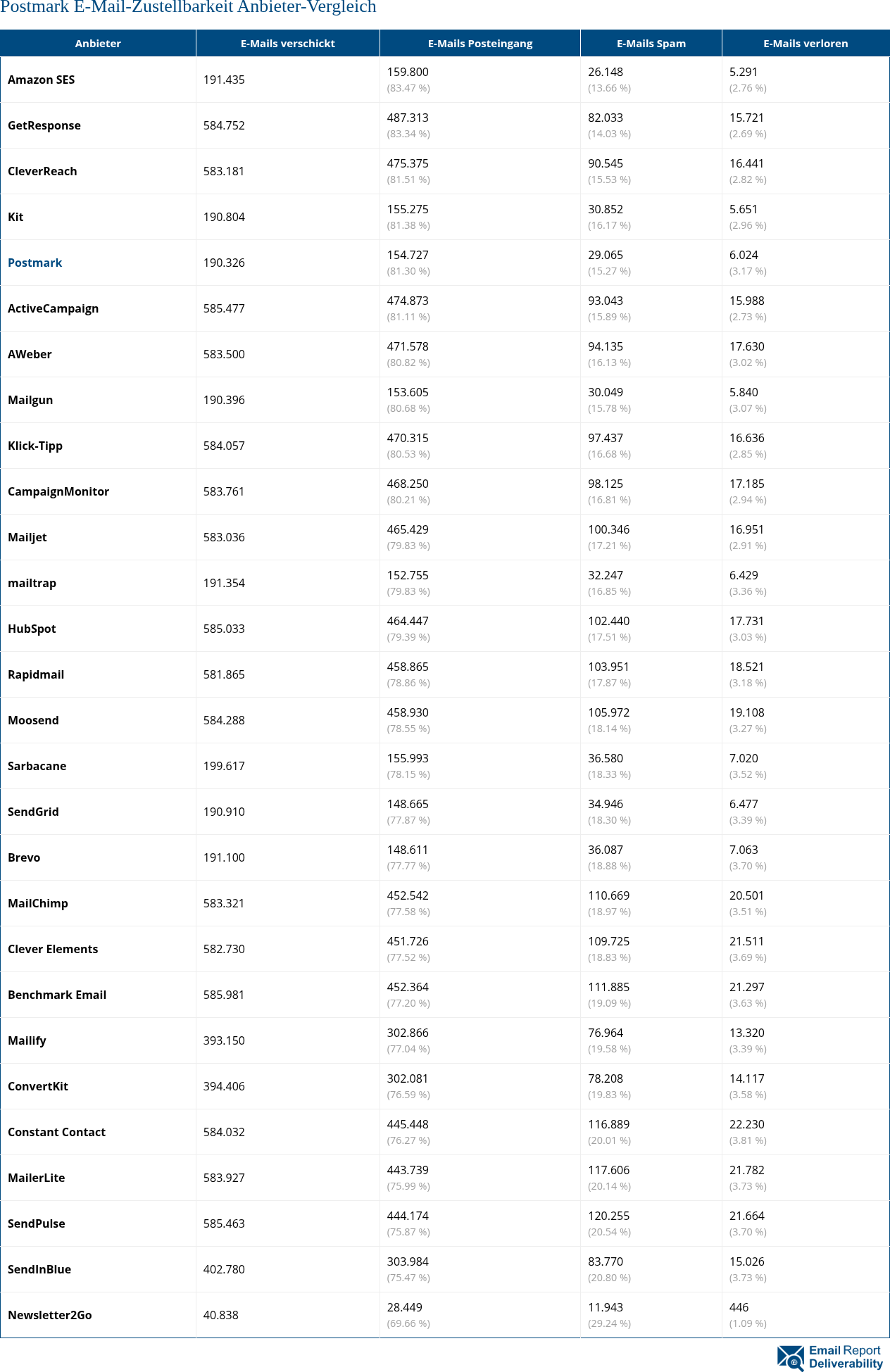Click the page title about Postmark E-Mail-Zustellbarkeit

(x=188, y=8)
